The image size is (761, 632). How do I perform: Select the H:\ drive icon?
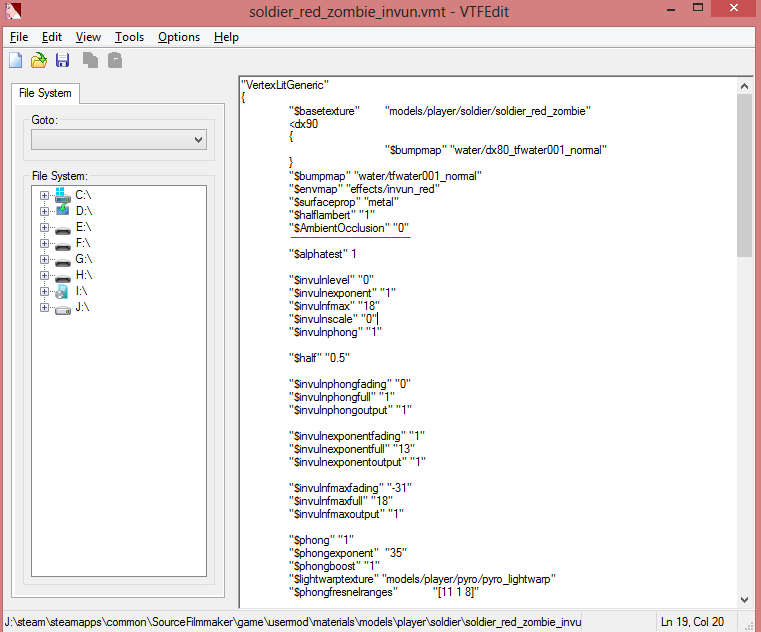point(63,277)
